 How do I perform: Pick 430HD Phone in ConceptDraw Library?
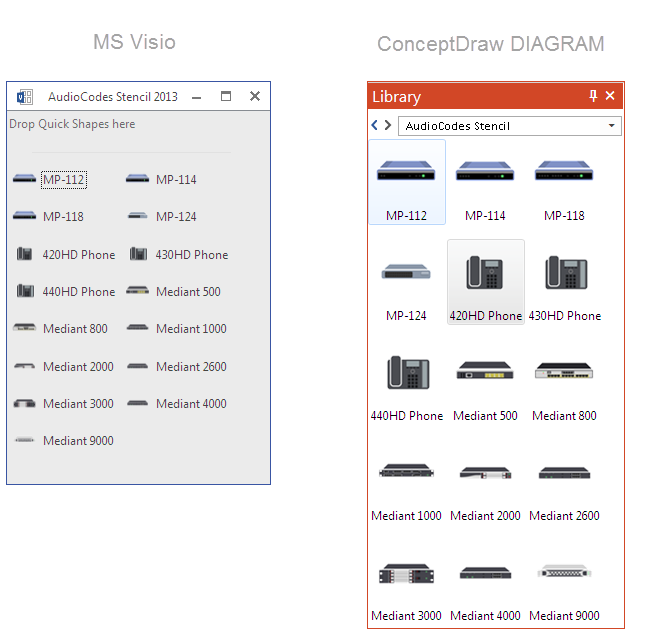pyautogui.click(x=566, y=272)
